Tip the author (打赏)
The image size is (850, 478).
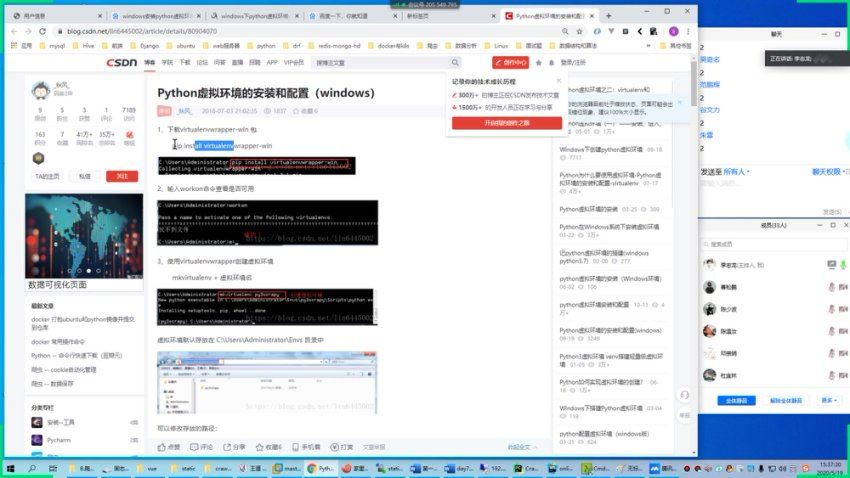[342, 447]
